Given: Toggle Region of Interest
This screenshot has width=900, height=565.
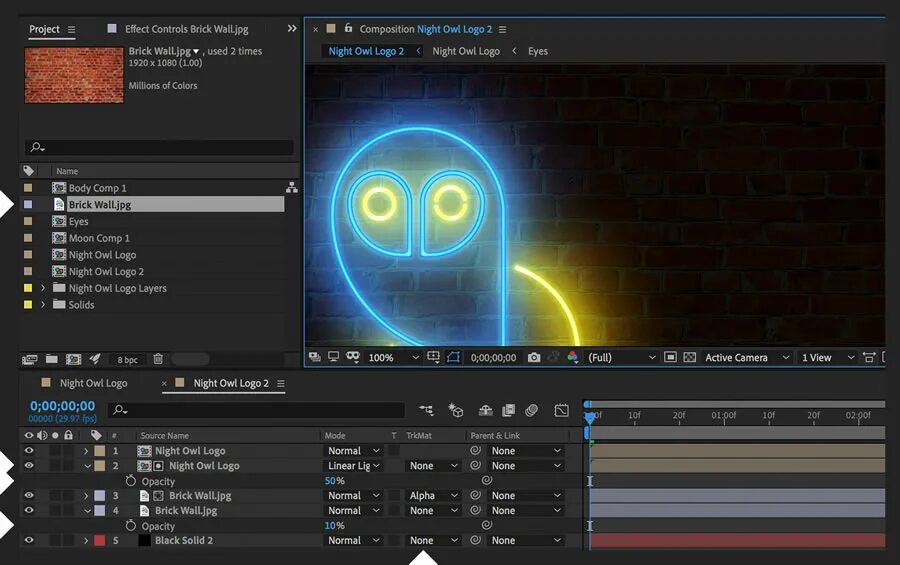Looking at the screenshot, I should pos(453,357).
